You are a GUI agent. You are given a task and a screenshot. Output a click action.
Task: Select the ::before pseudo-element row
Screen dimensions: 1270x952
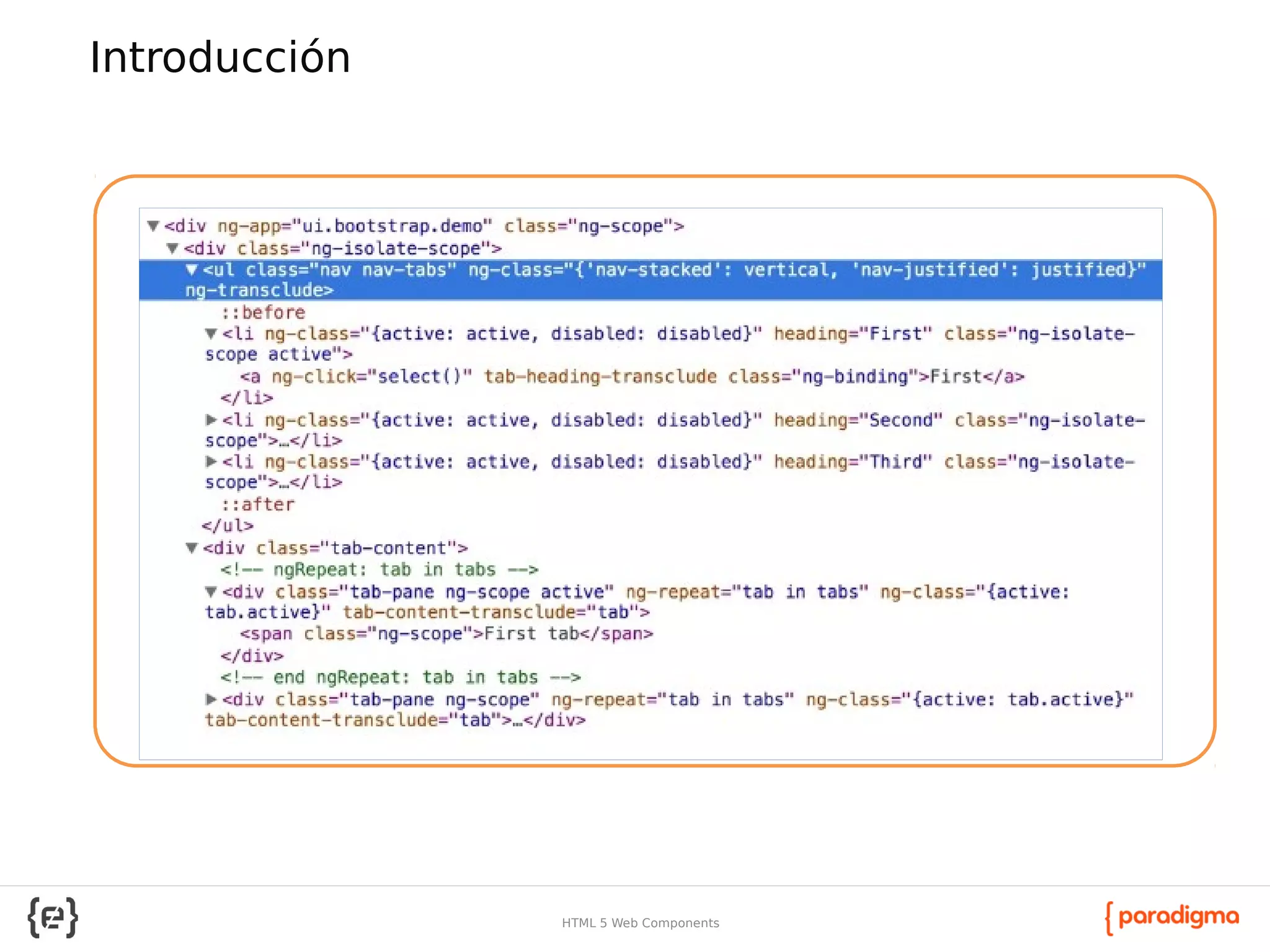(264, 312)
